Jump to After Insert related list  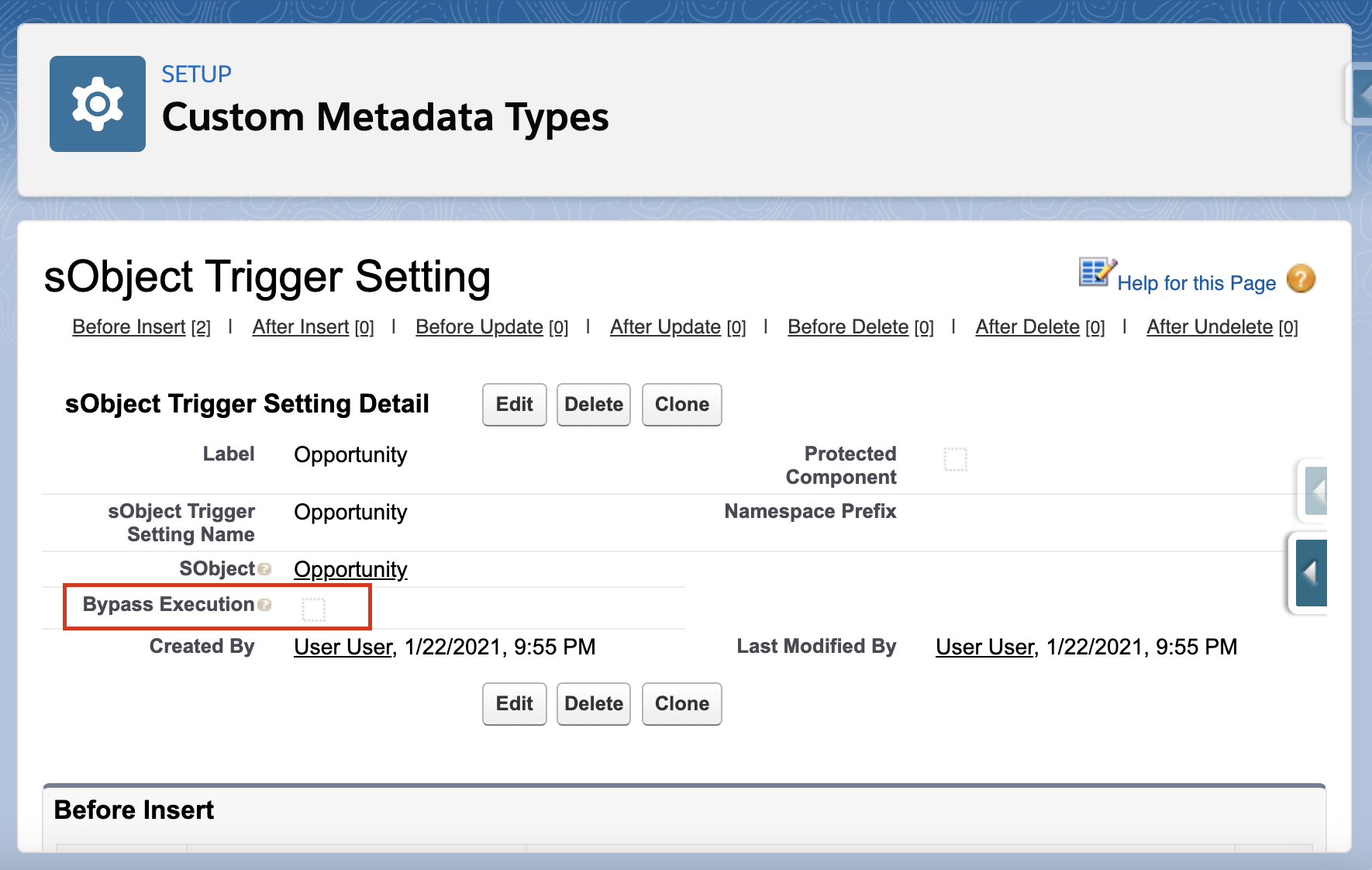[313, 327]
